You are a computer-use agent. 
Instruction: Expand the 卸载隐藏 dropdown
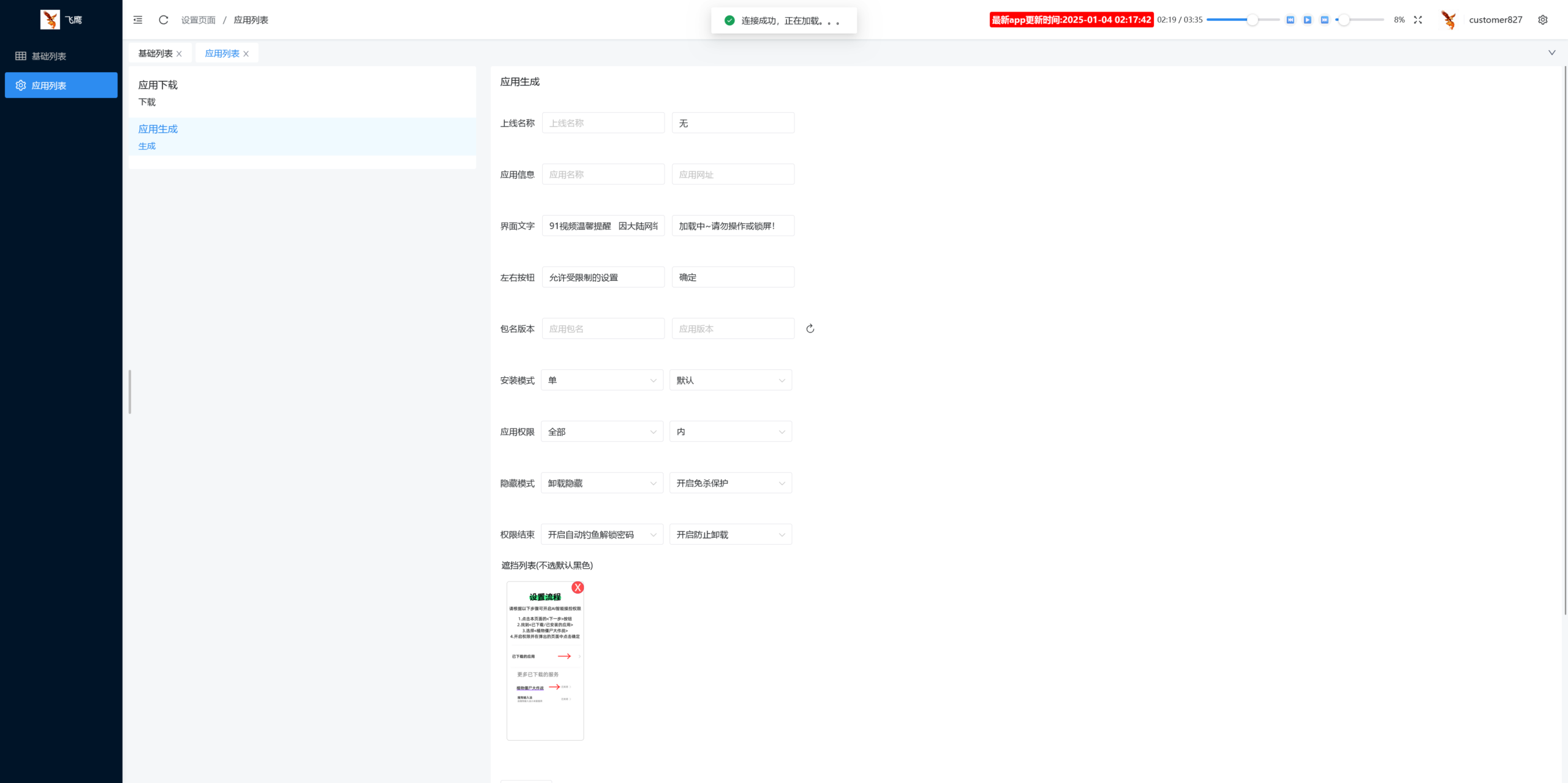click(x=602, y=483)
